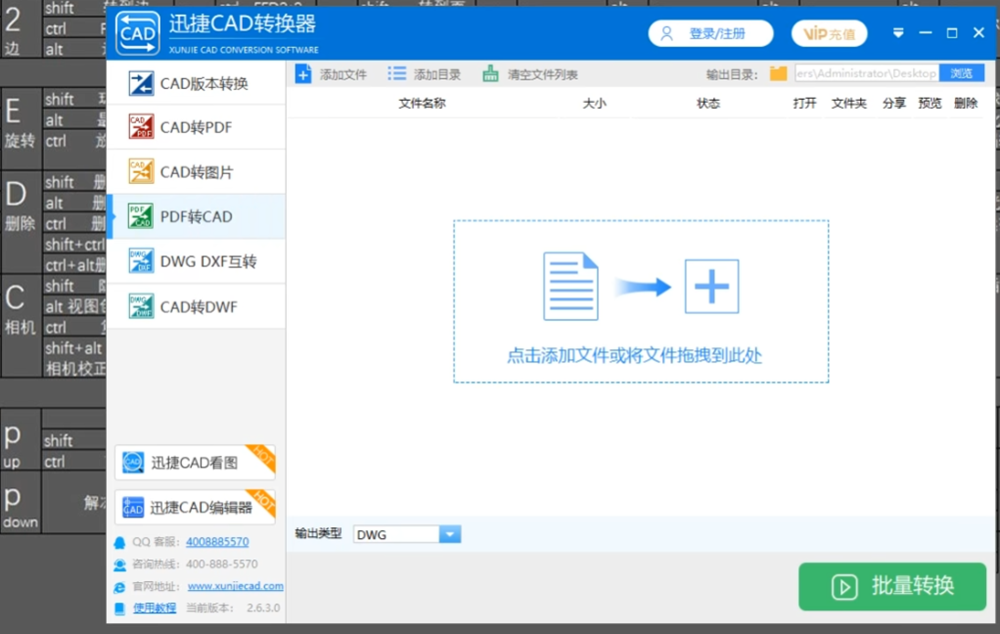Click the 点击添加文件或将文件拖拽到此处 hint text
Image resolution: width=1000 pixels, height=634 pixels.
click(x=635, y=355)
